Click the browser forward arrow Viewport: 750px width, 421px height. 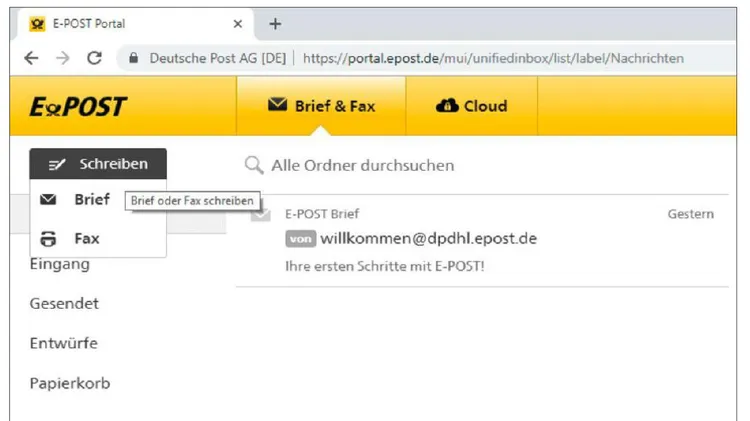click(63, 58)
